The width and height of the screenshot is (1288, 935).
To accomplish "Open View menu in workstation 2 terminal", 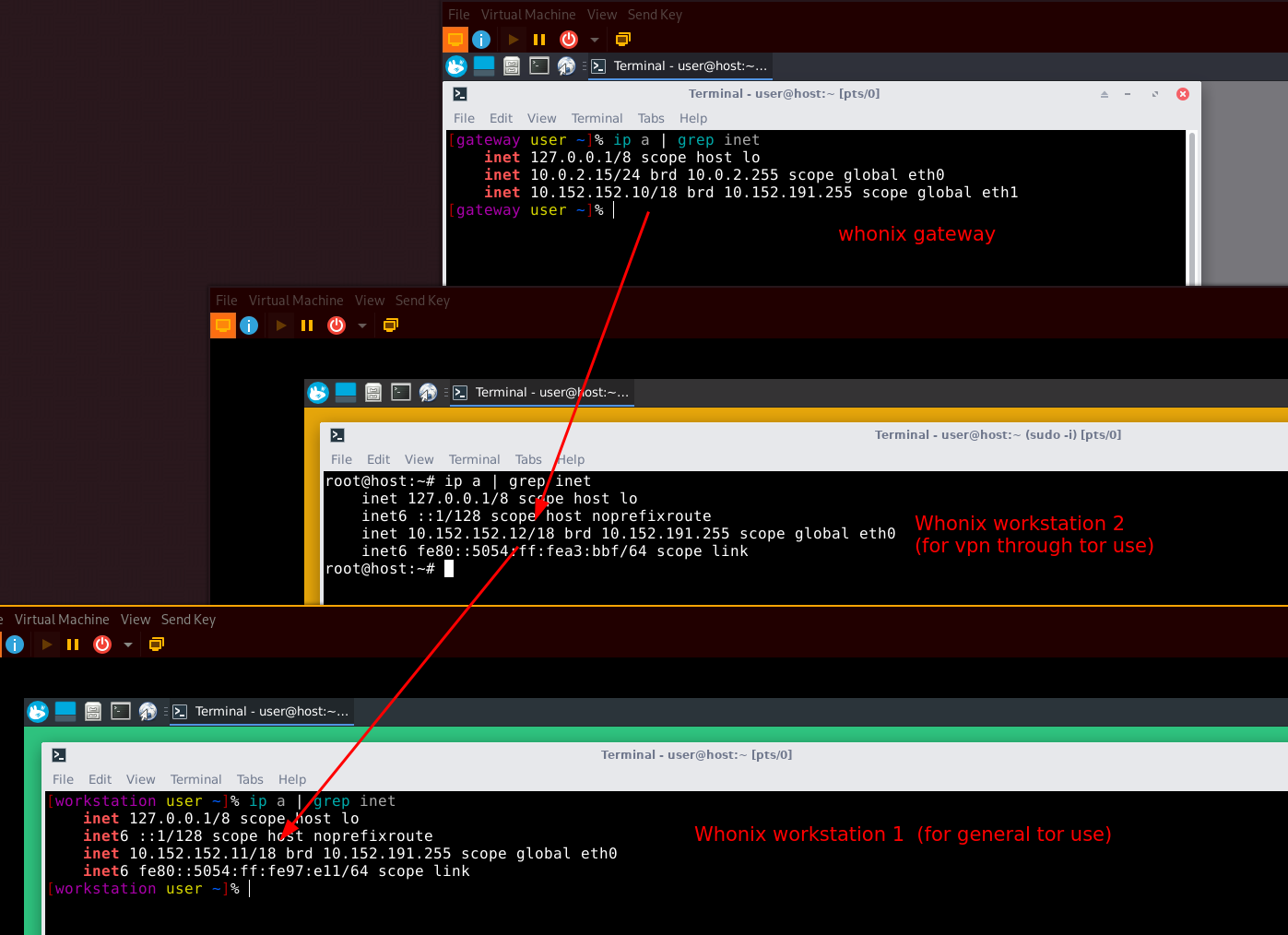I will (x=419, y=459).
